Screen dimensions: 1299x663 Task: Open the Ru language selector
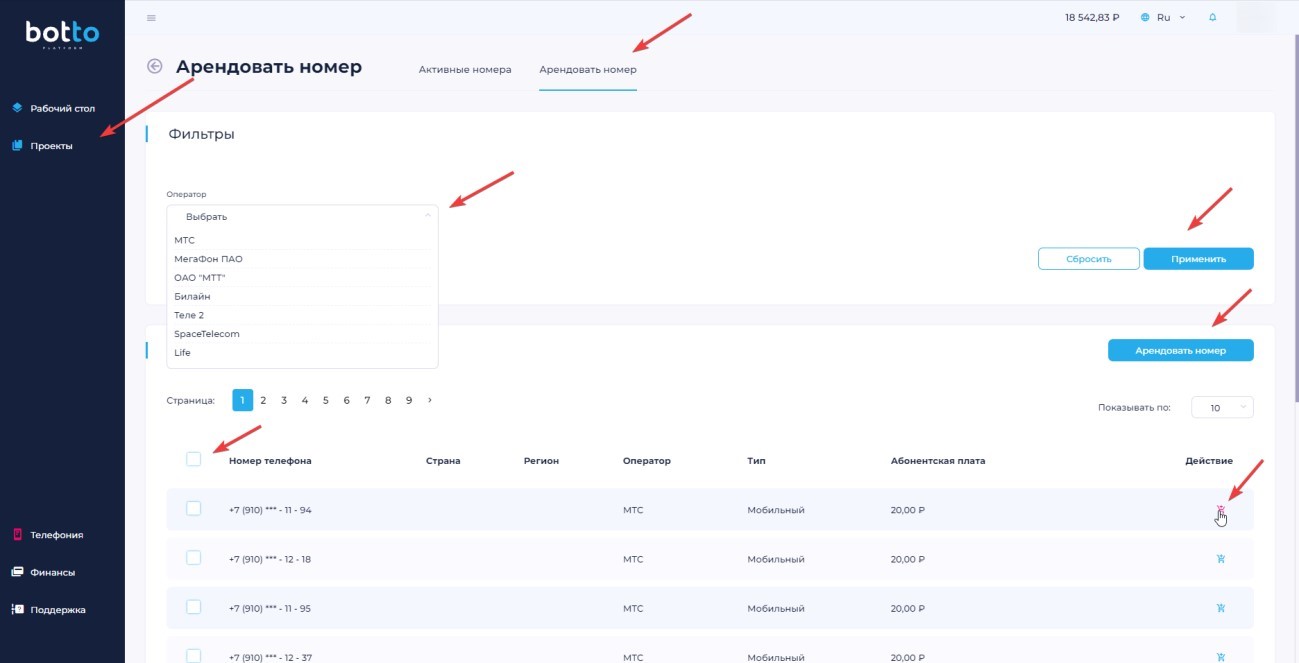click(x=1163, y=18)
